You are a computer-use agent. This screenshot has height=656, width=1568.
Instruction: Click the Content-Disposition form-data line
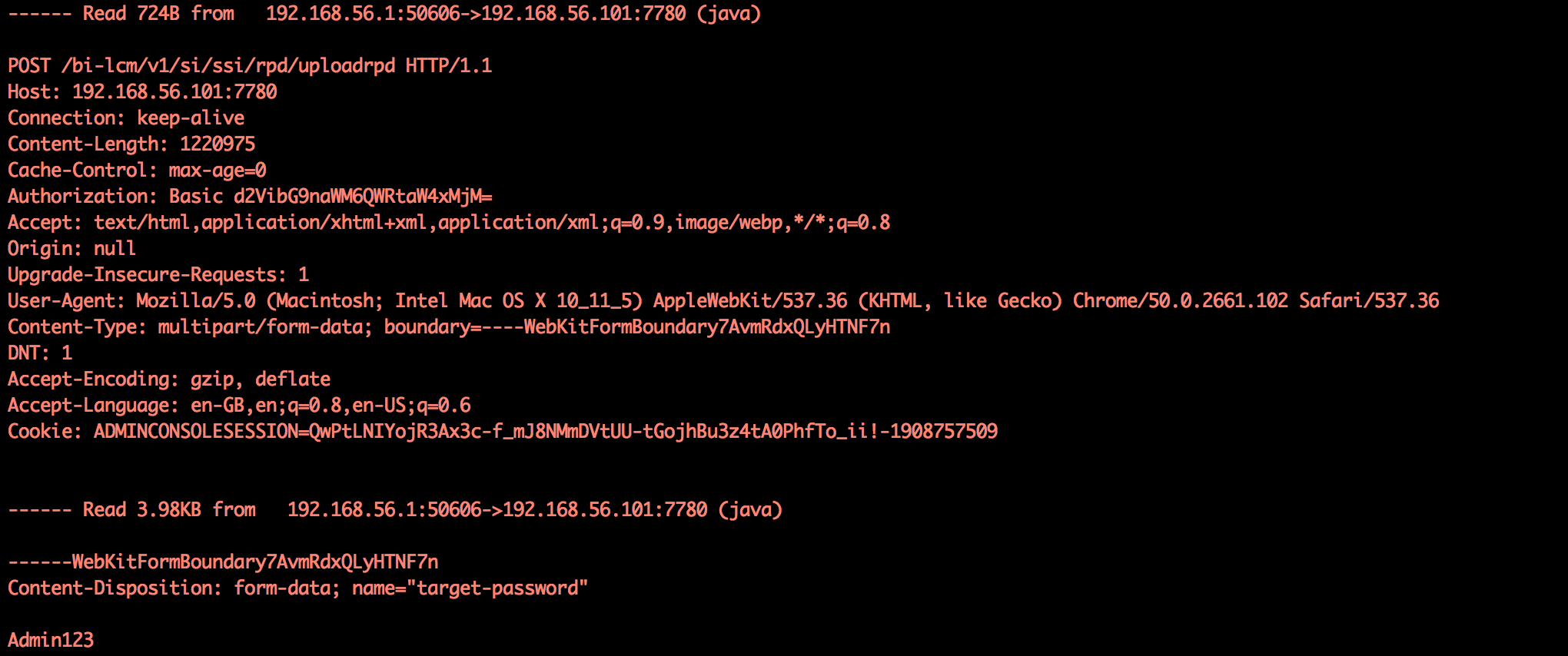pyautogui.click(x=297, y=588)
